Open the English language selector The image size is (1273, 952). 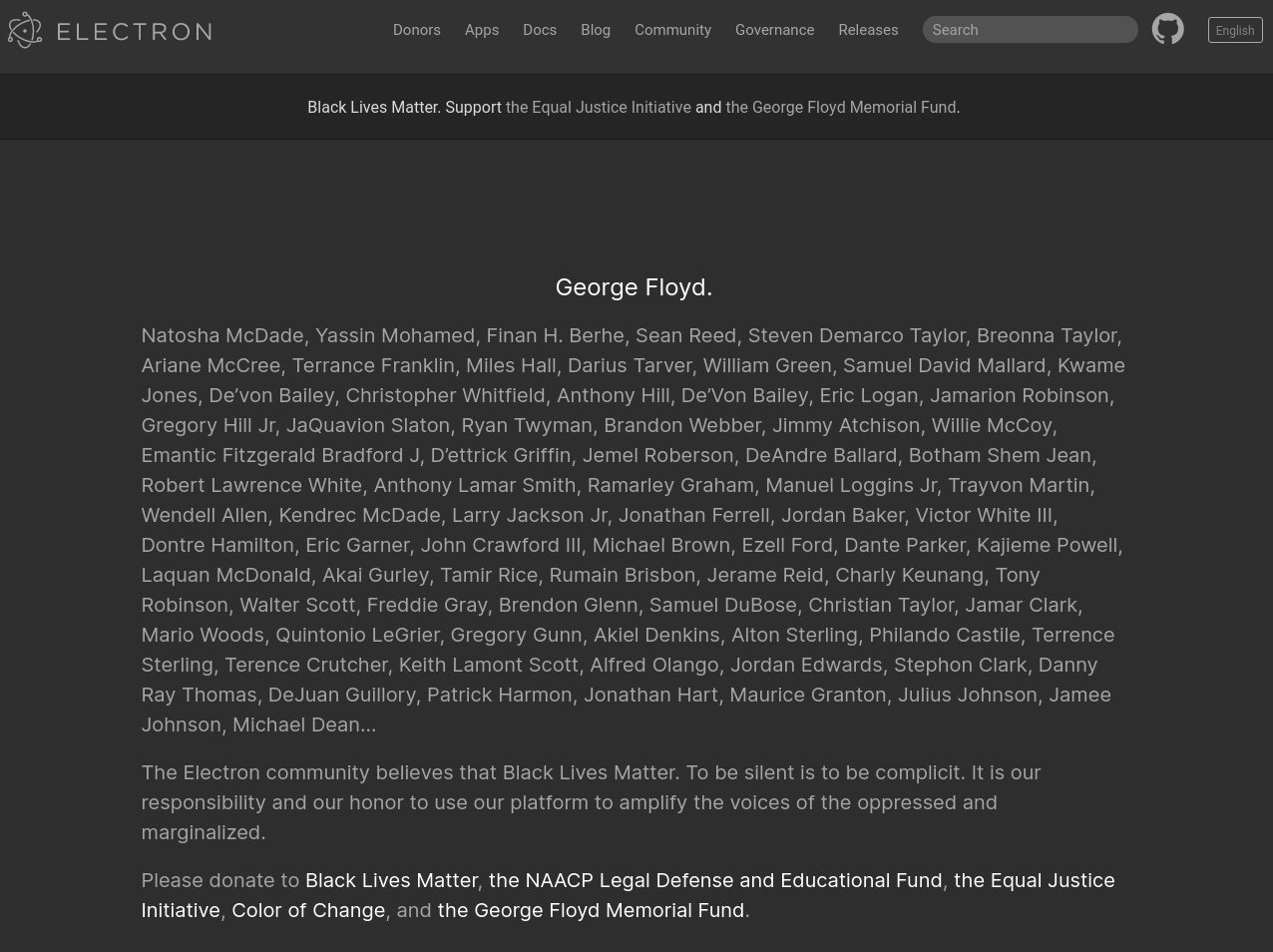pyautogui.click(x=1235, y=30)
